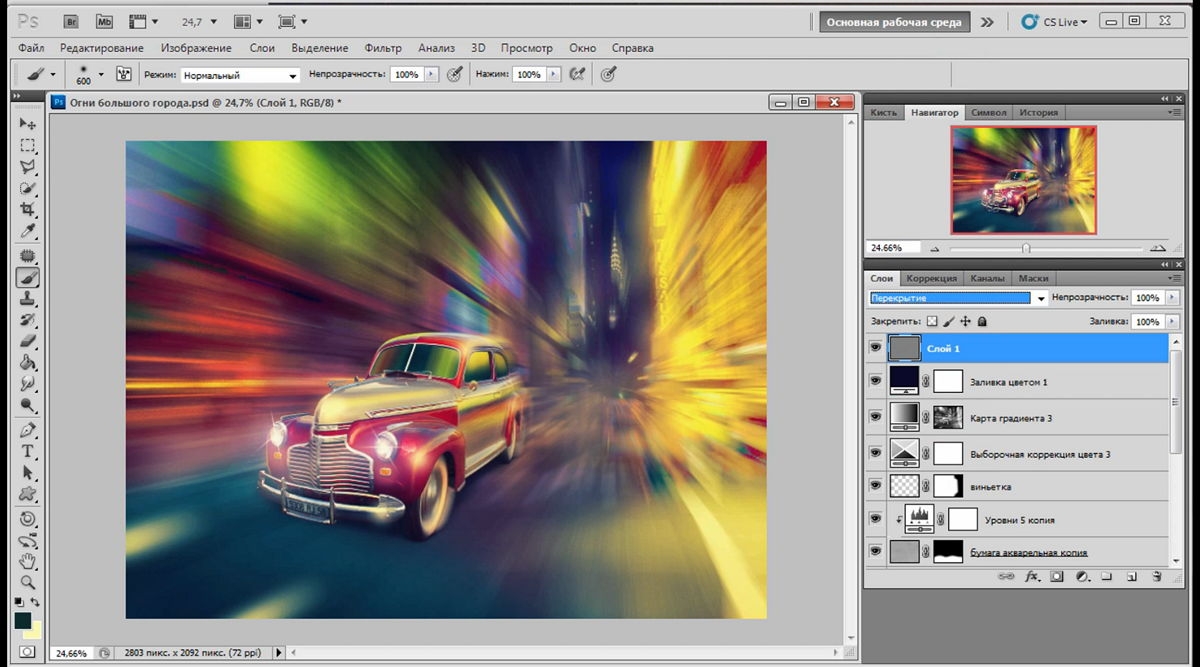Screen dimensions: 1200x667
Task: Open the brush panel toggle icon in the options bar
Action: 125,74
